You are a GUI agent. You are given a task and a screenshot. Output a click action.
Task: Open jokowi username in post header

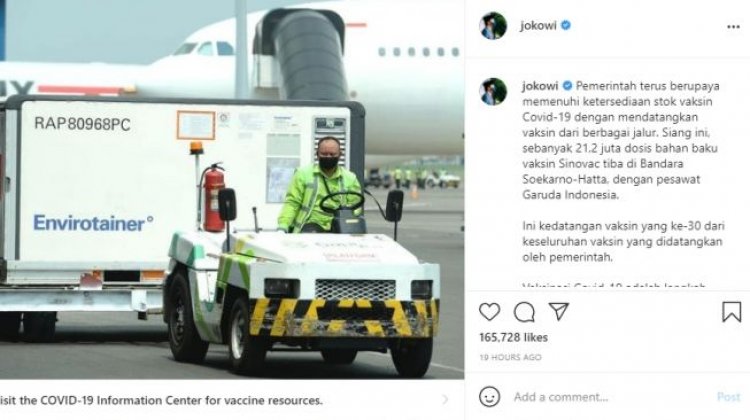(539, 25)
